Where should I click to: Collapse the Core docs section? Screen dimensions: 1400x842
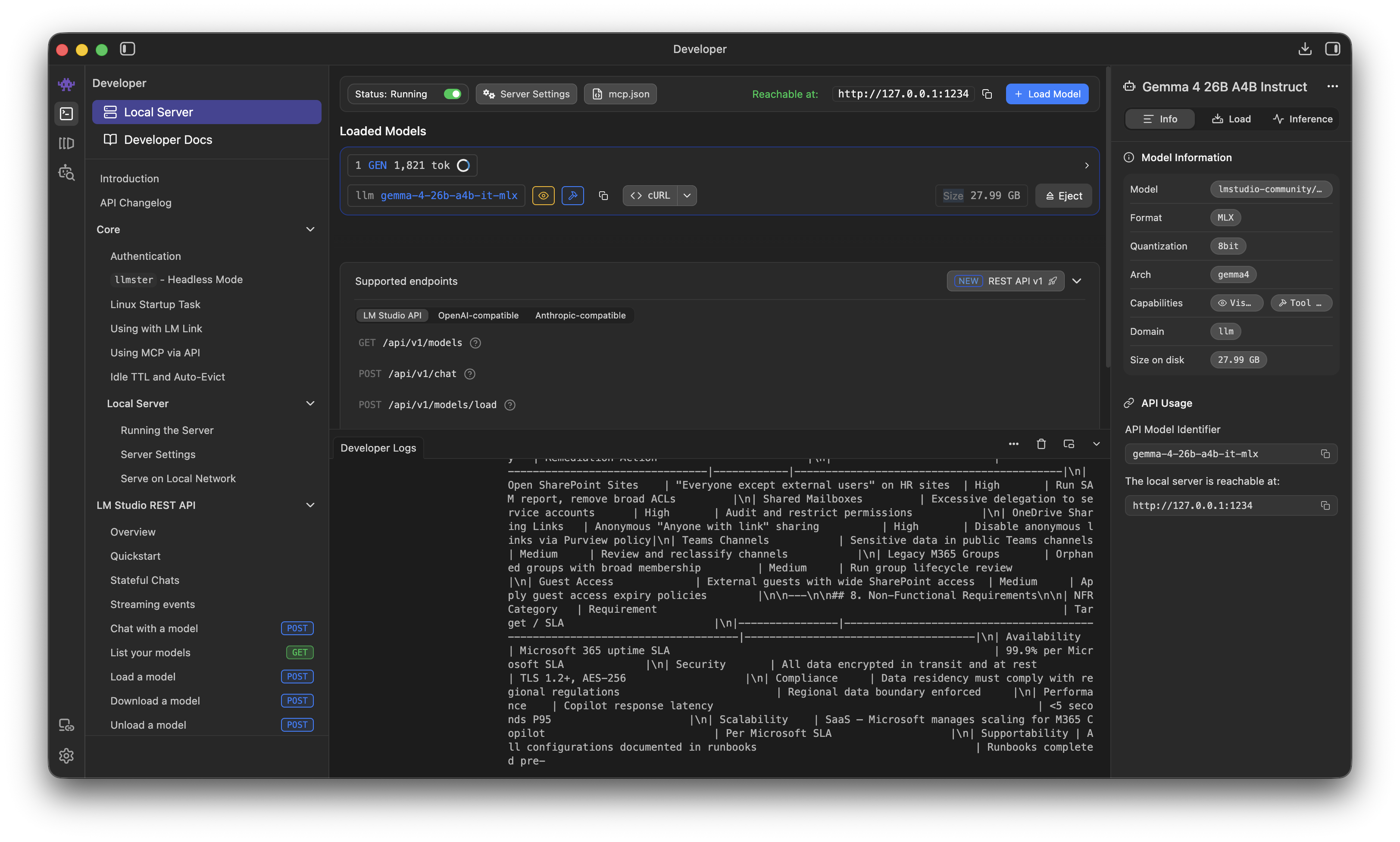pyautogui.click(x=310, y=229)
